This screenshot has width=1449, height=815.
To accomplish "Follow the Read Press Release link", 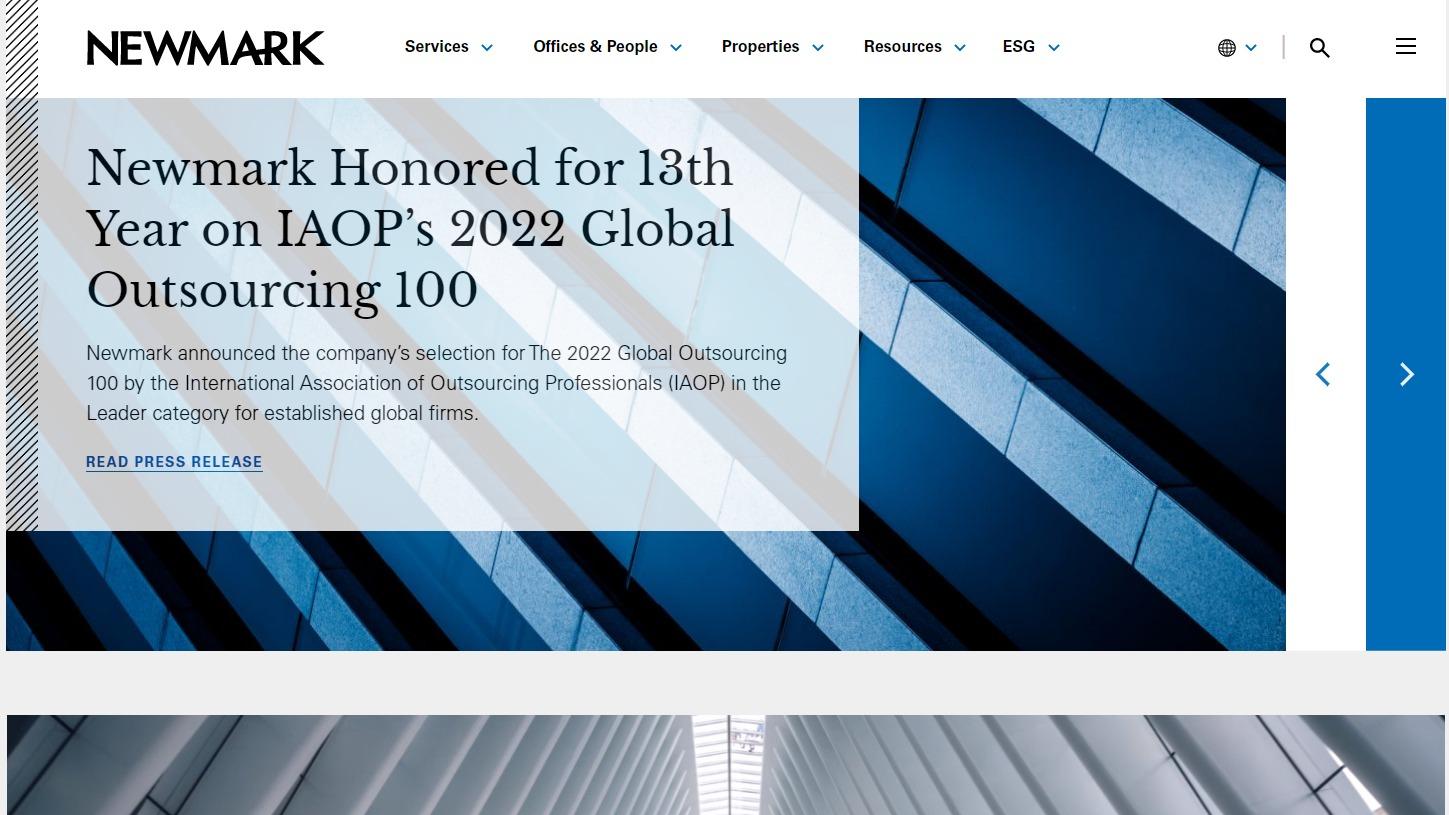I will point(174,462).
